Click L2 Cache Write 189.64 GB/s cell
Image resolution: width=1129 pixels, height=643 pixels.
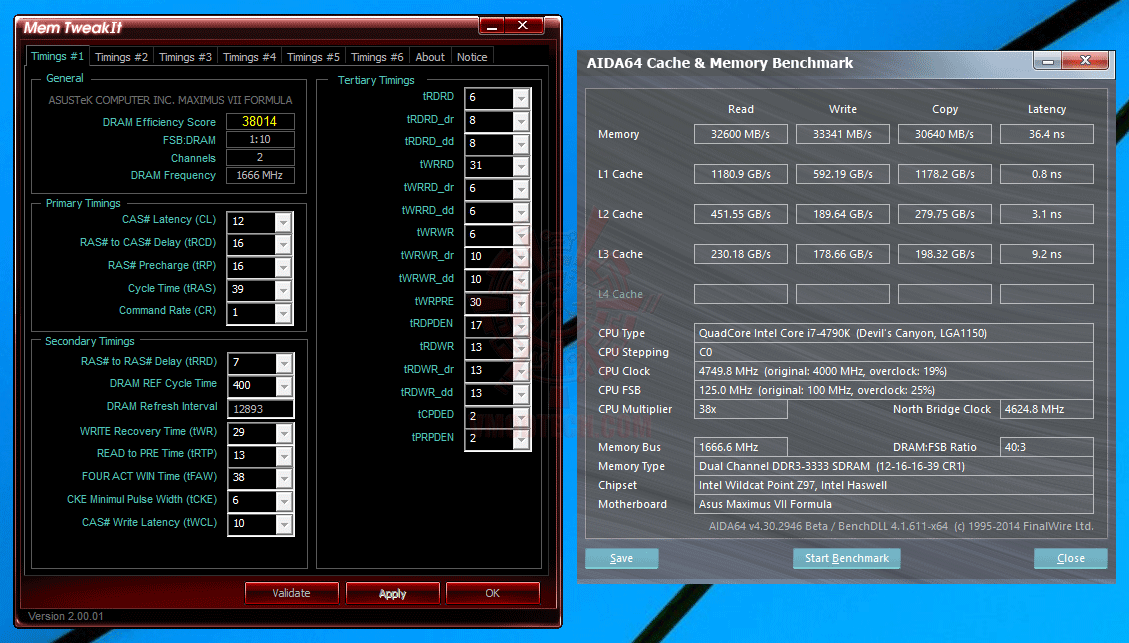pyautogui.click(x=842, y=214)
